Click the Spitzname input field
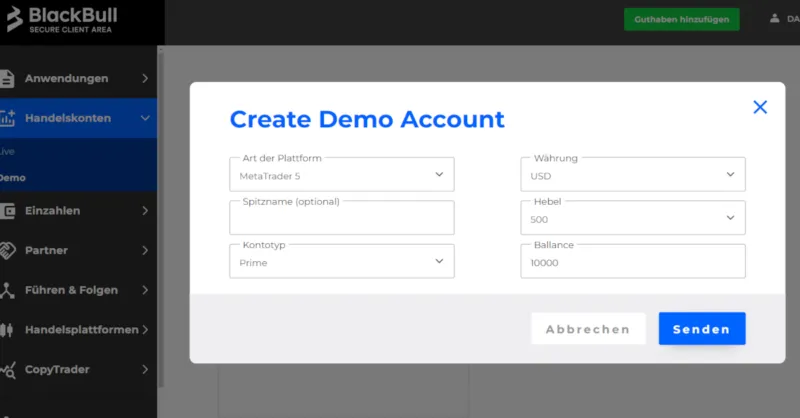Image resolution: width=800 pixels, height=418 pixels. tap(341, 219)
